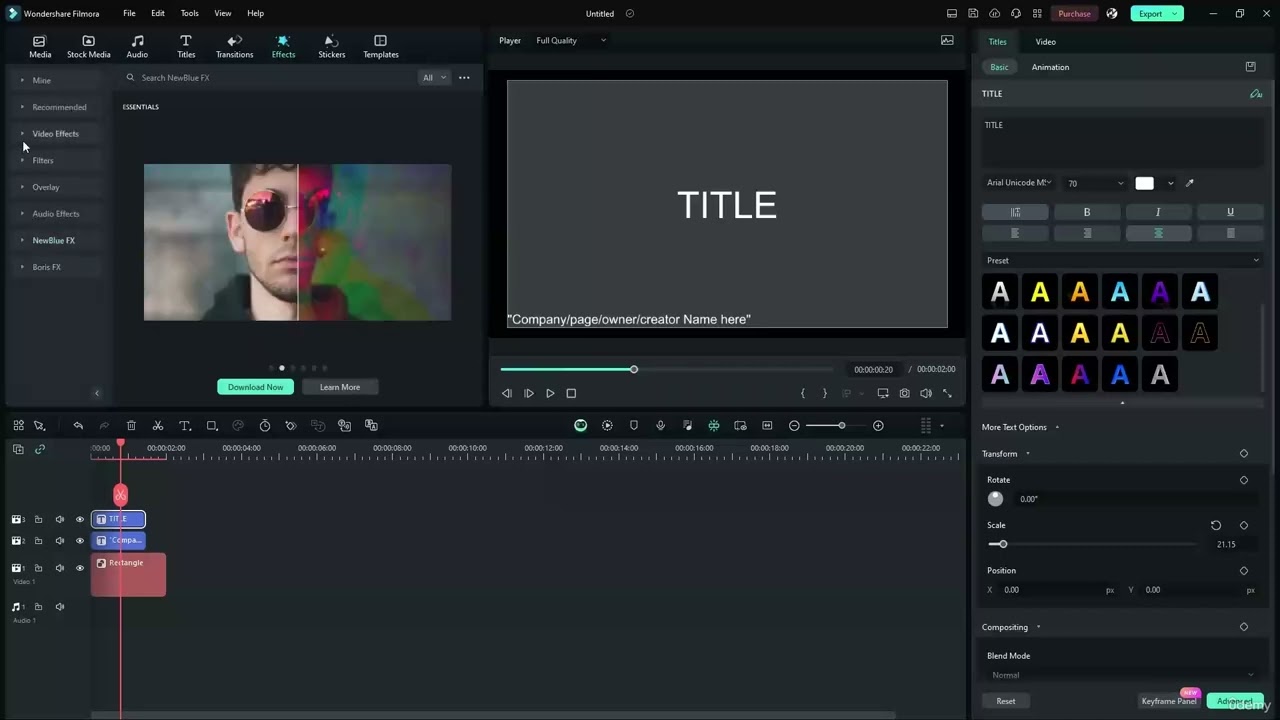Hide the TITLE track with eye icon

[80, 520]
